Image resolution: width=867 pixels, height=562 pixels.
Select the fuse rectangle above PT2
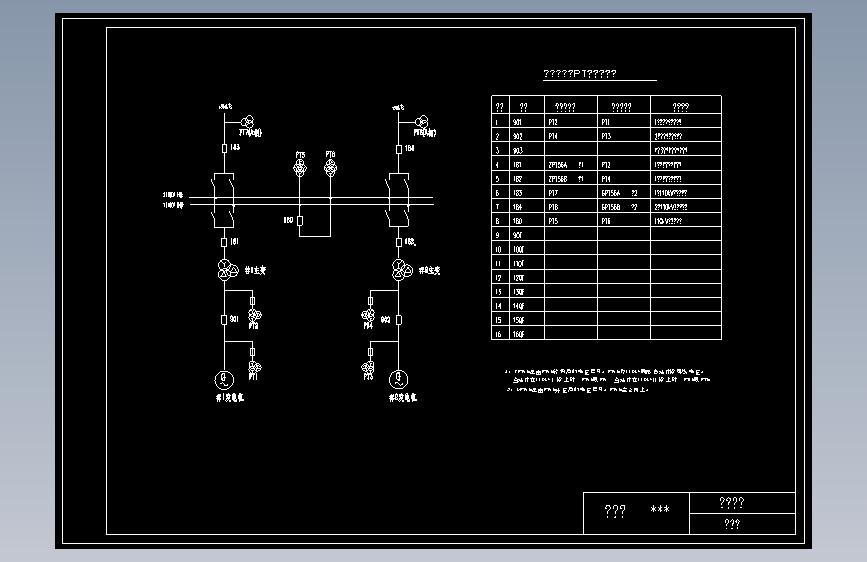[x=252, y=301]
